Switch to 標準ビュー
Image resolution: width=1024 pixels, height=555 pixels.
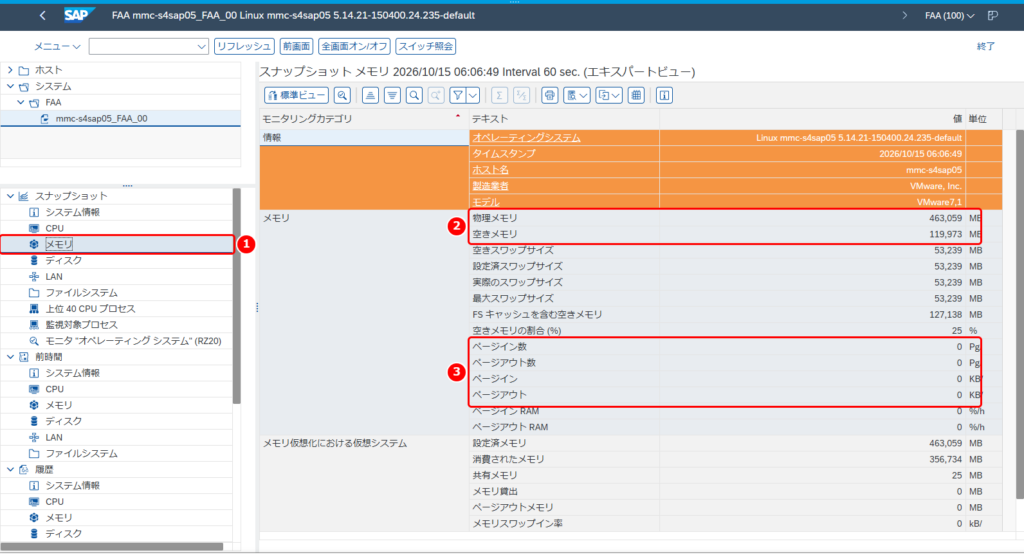(296, 95)
